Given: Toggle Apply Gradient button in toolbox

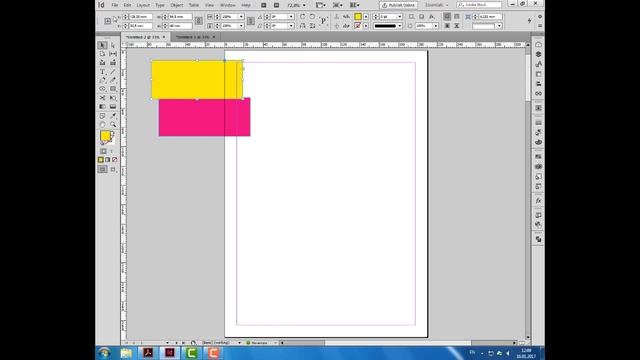Looking at the screenshot, I should pyautogui.click(x=108, y=160).
